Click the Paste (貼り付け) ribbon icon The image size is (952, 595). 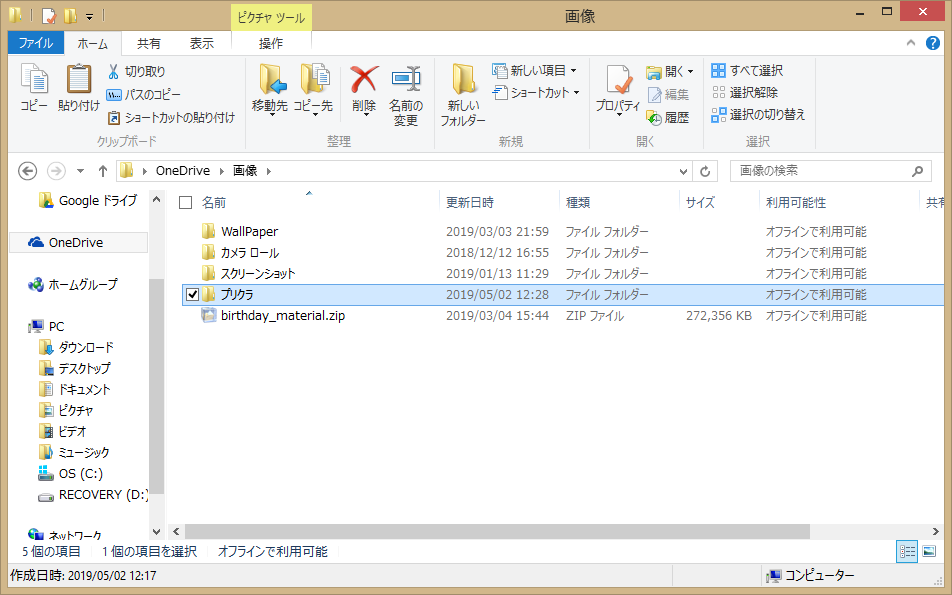78,87
